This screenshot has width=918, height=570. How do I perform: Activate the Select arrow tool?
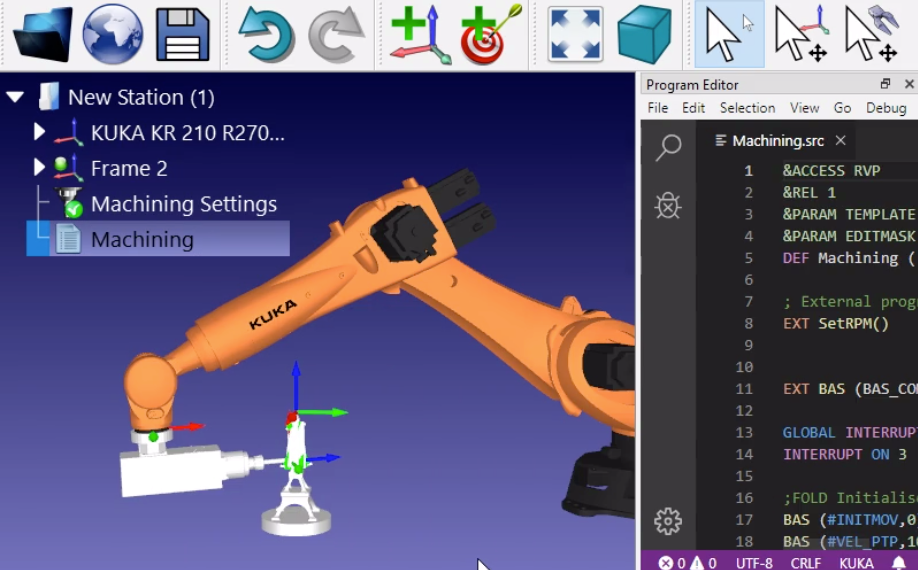coord(729,35)
